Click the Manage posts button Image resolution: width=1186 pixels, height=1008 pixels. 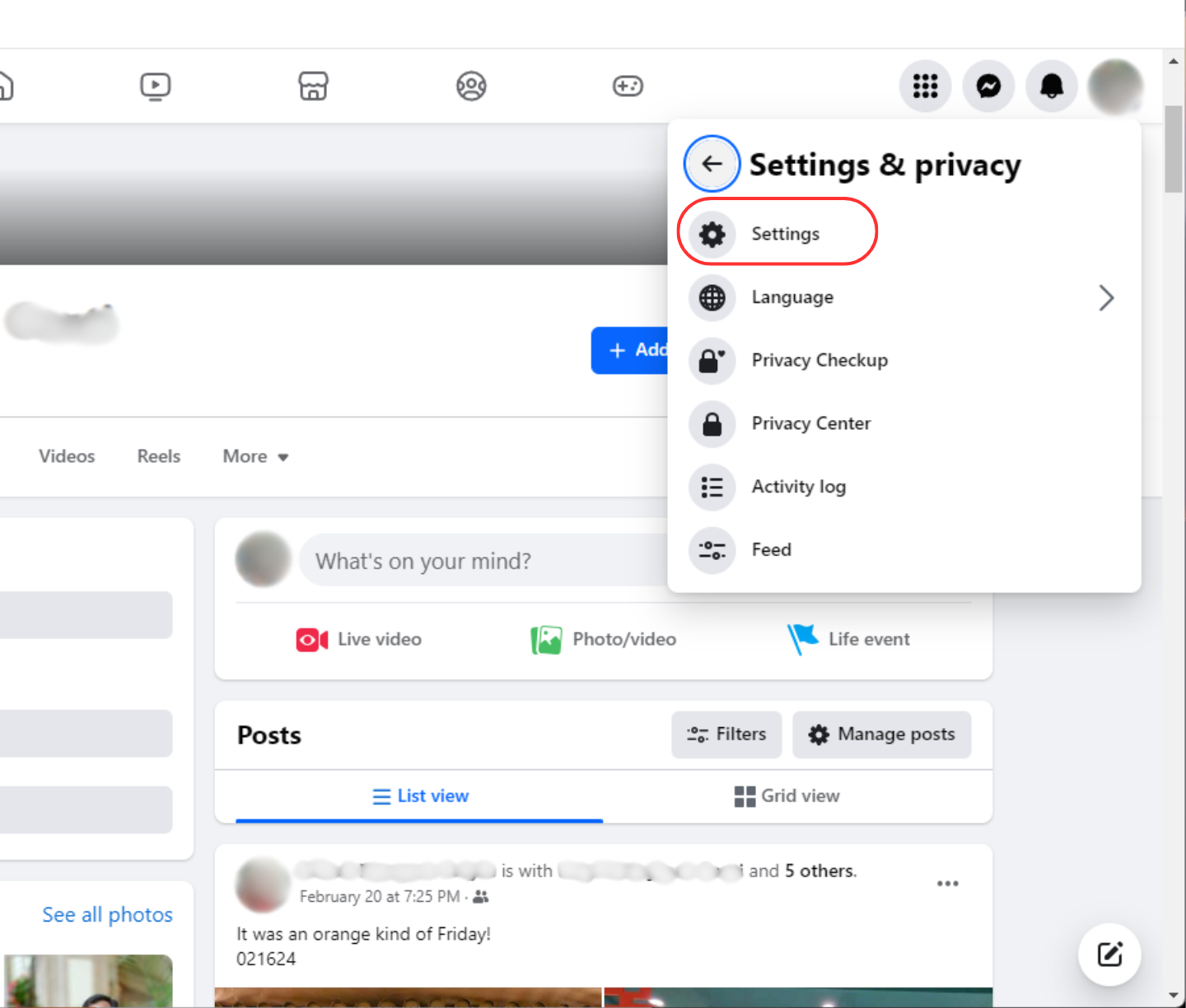pyautogui.click(x=882, y=735)
